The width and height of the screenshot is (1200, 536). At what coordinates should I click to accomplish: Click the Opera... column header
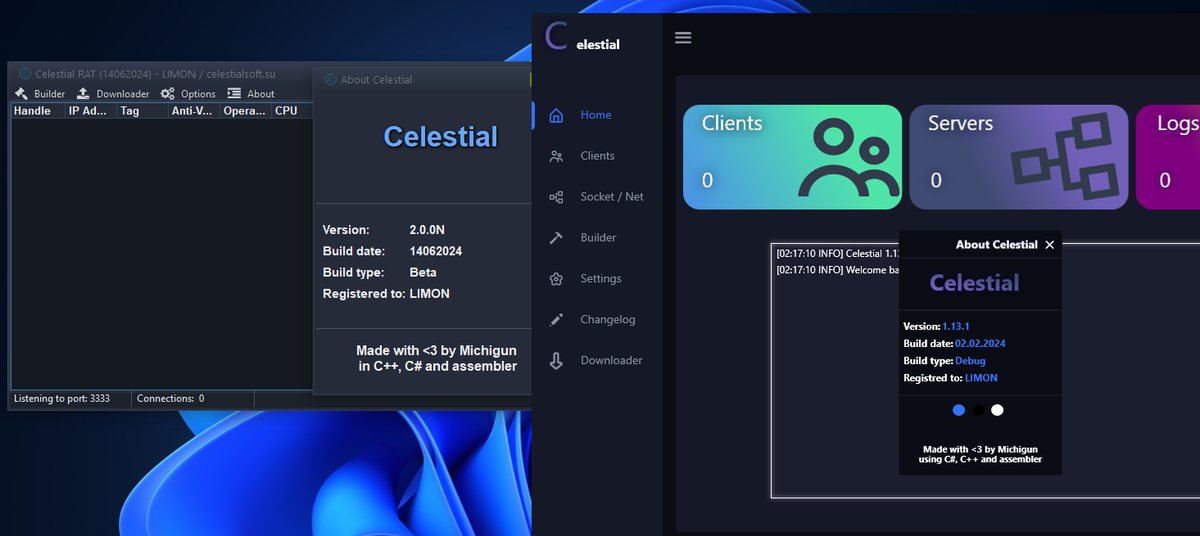coord(246,111)
